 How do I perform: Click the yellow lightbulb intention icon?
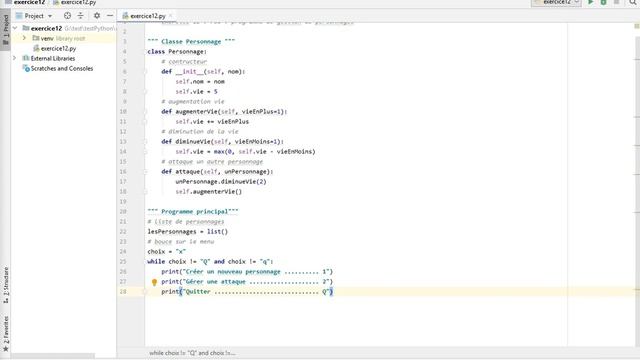click(154, 282)
